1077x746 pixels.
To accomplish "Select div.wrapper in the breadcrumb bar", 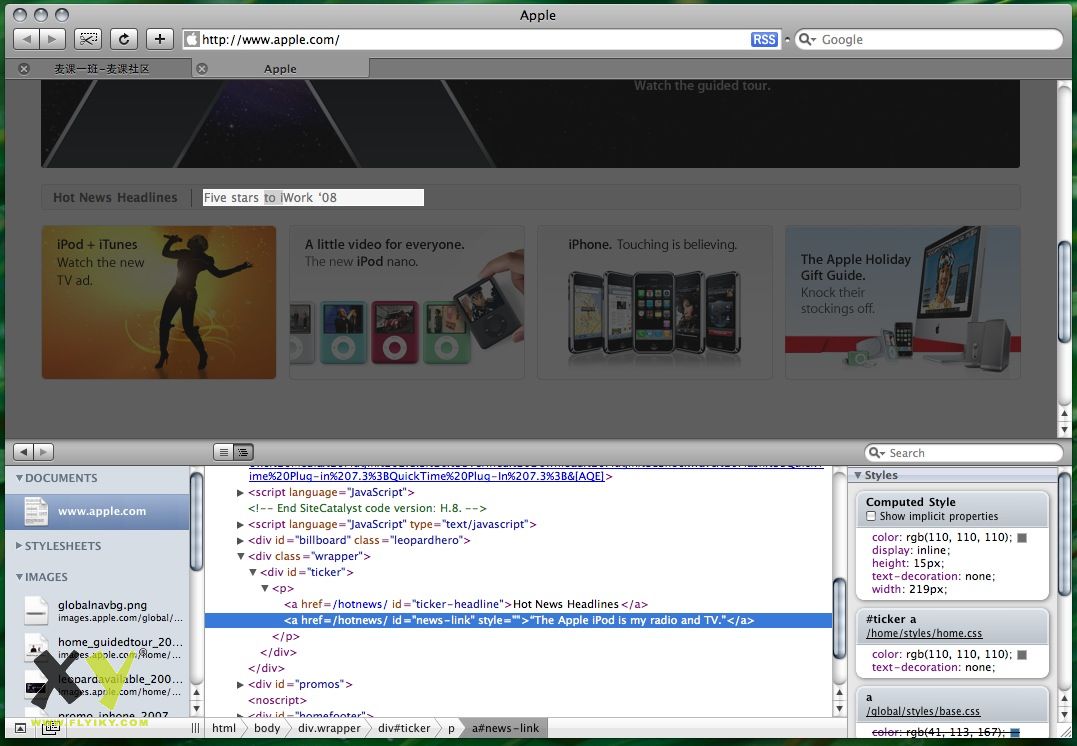I will click(329, 728).
